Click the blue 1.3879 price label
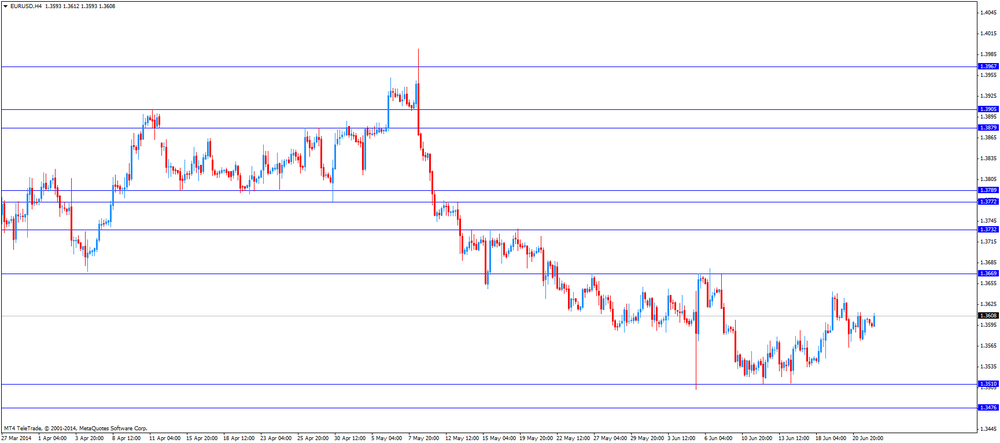Image resolution: width=1000 pixels, height=443 pixels. tap(988, 127)
